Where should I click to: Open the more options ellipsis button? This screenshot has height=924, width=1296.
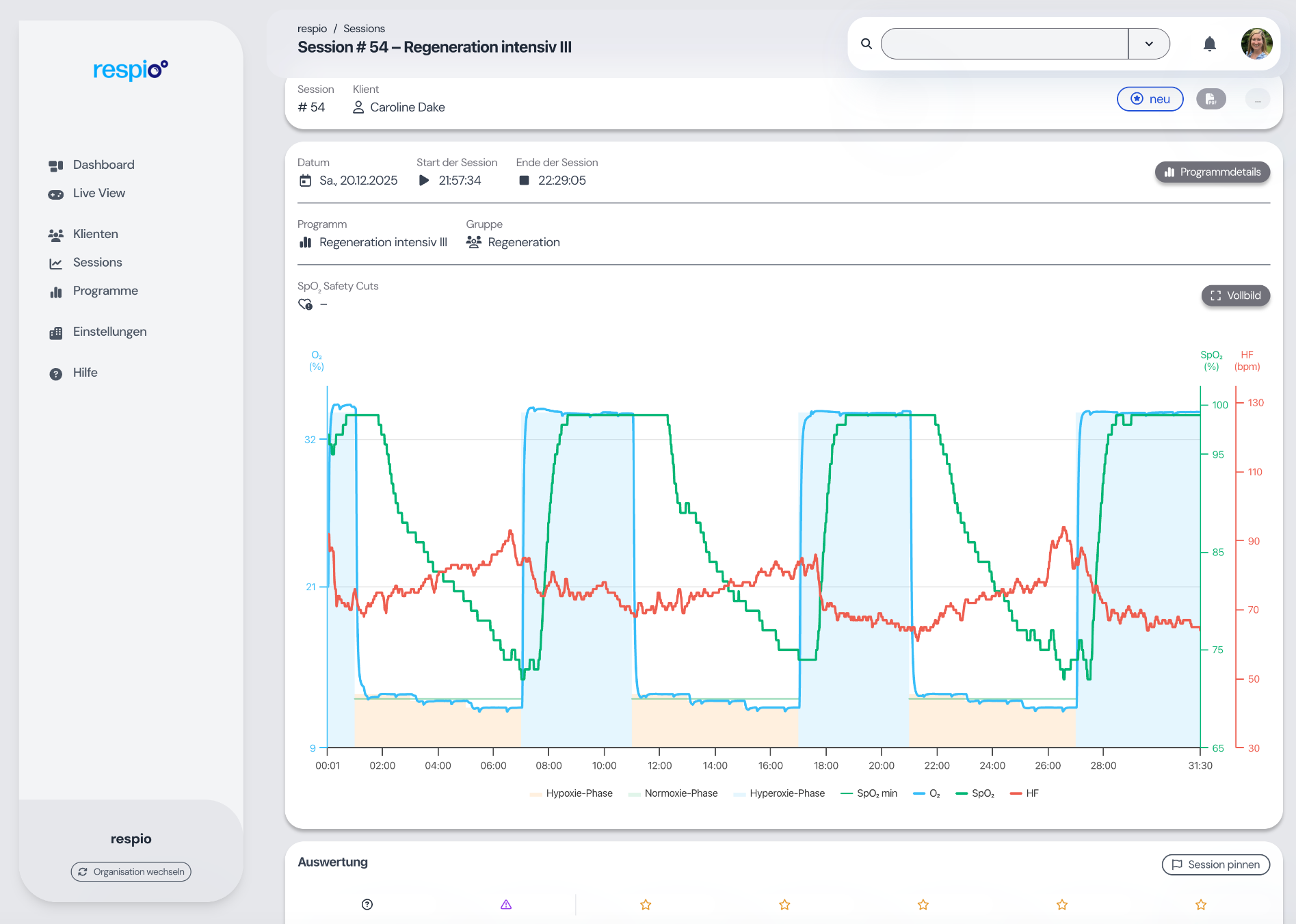tap(1257, 100)
